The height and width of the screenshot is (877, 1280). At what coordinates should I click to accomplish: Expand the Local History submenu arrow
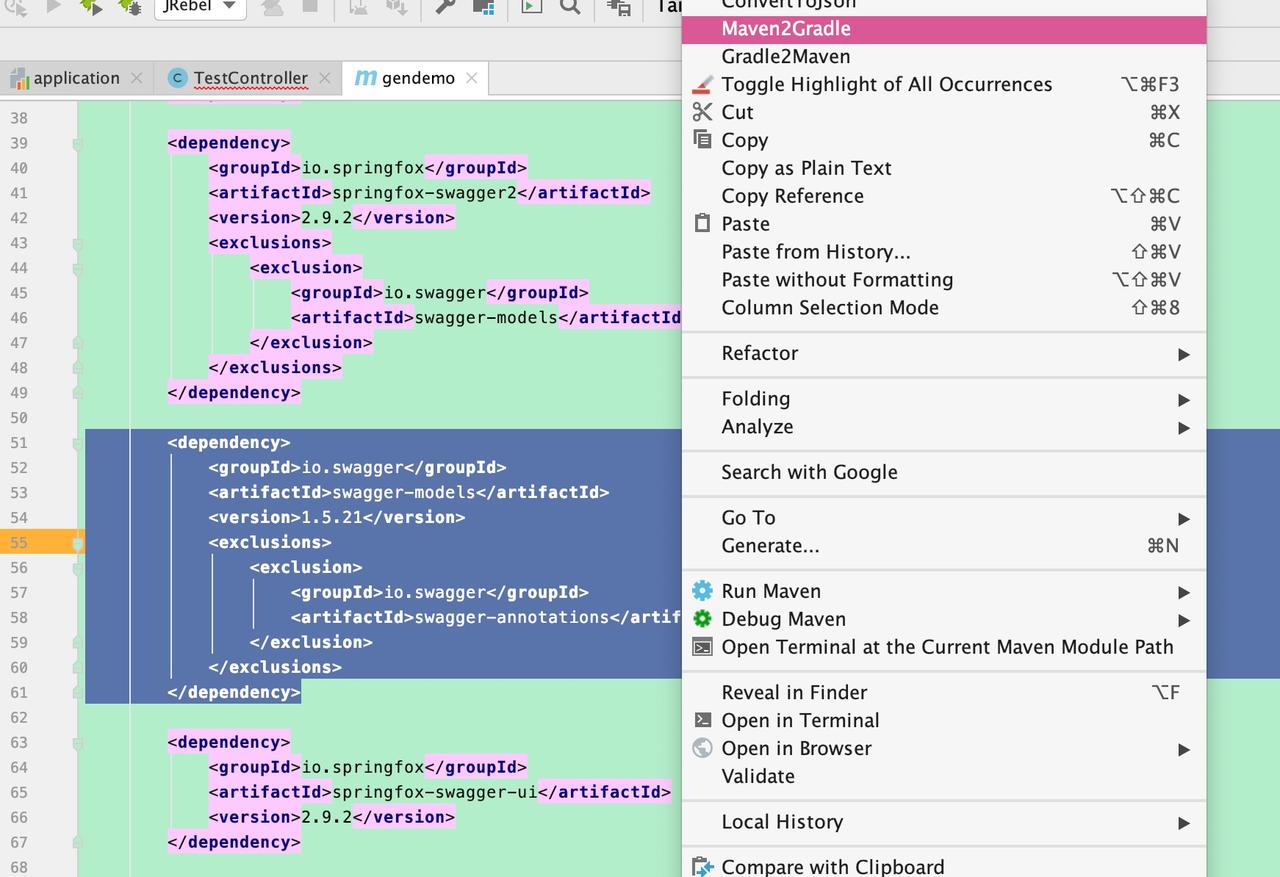(x=1183, y=823)
